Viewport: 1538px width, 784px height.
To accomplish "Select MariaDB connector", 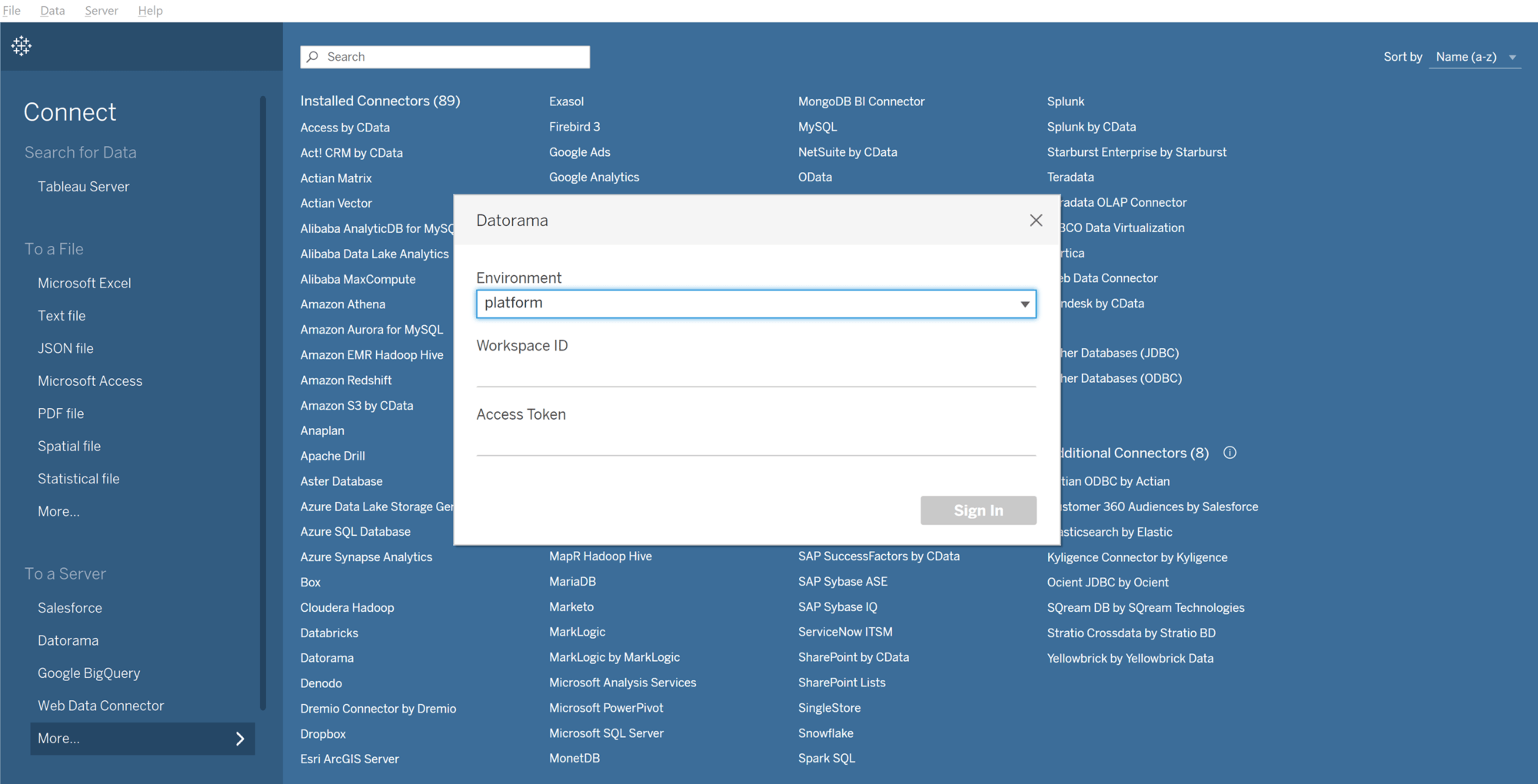I will tap(573, 582).
